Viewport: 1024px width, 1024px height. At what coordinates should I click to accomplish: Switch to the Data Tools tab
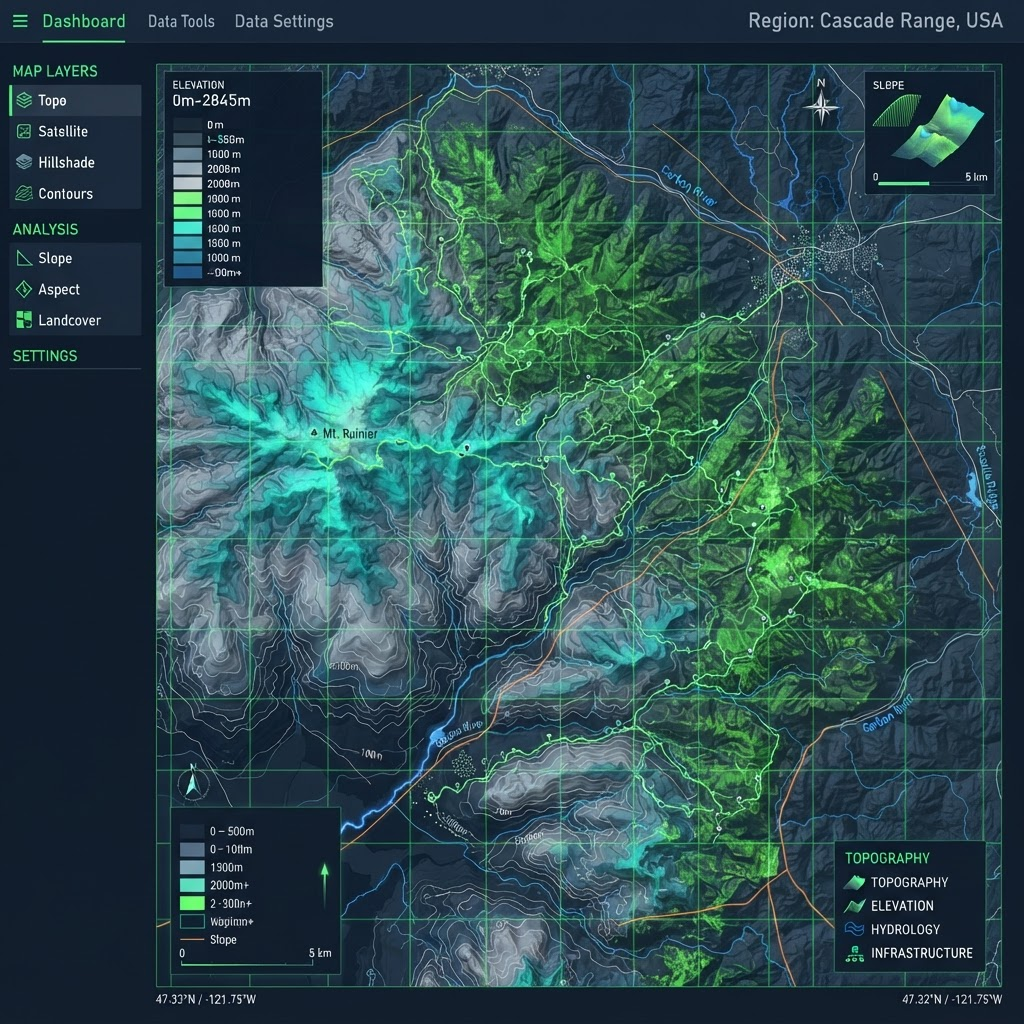181,22
